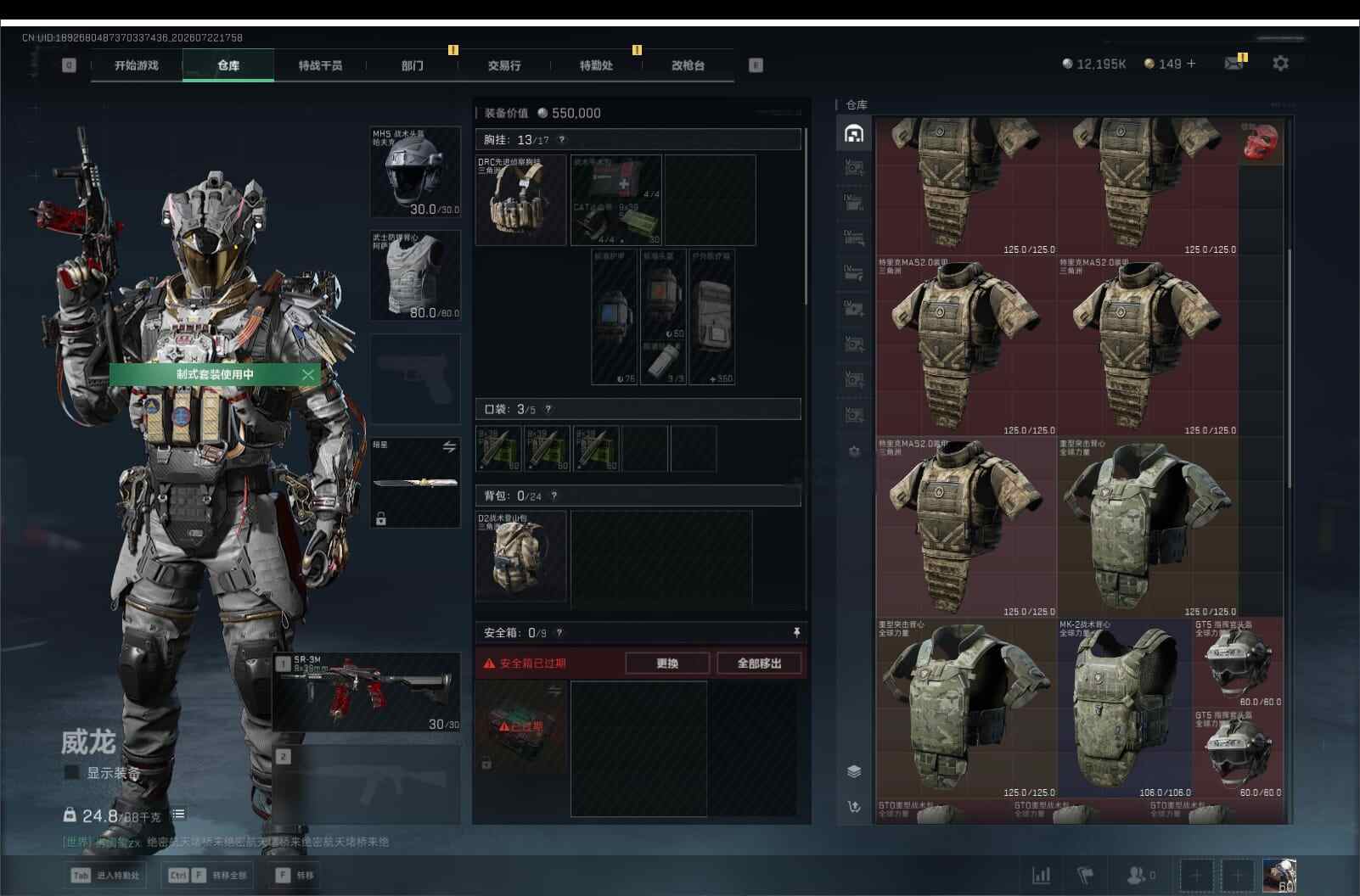Open the friends icon showing 0
1360x896 pixels.
[1141, 875]
